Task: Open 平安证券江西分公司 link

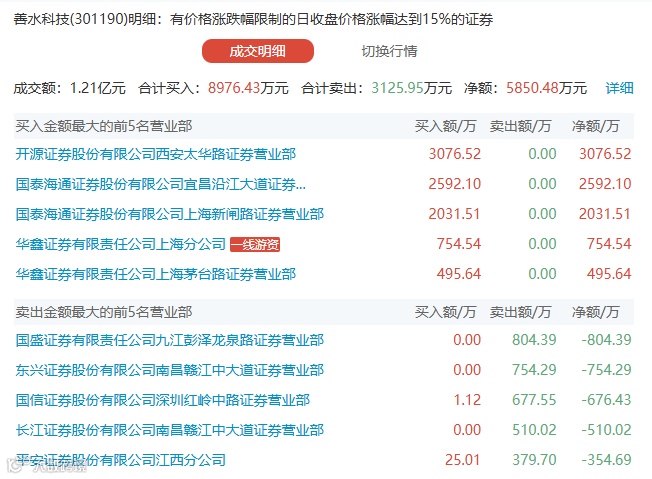Action: [121, 460]
